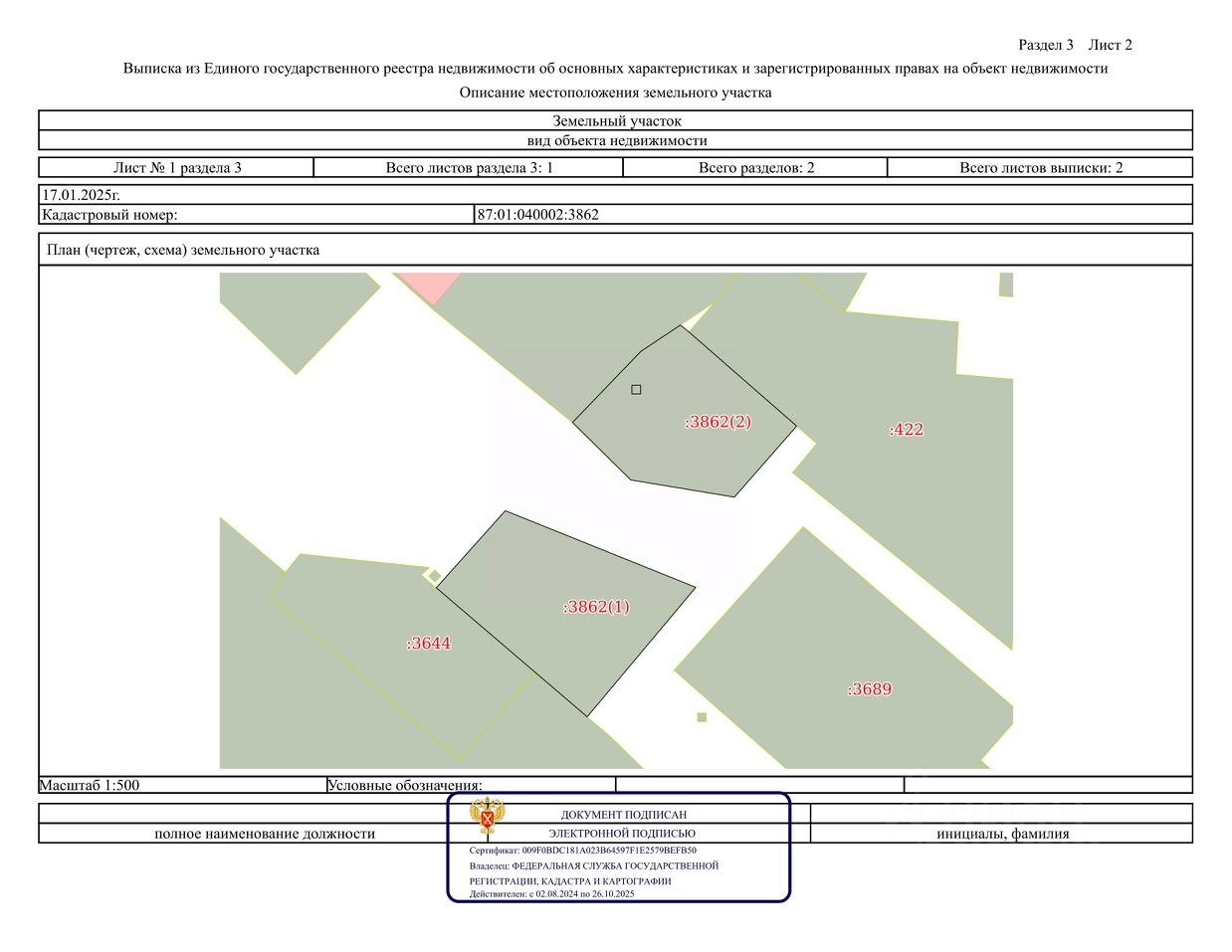1232x952 pixels.
Task: Click 'полное наименование должности' text
Action: click(265, 834)
